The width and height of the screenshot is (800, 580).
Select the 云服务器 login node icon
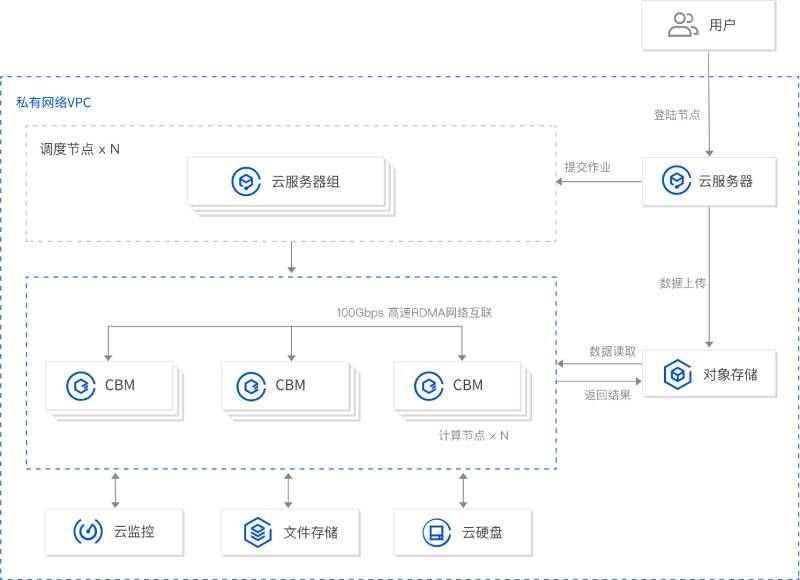click(677, 181)
